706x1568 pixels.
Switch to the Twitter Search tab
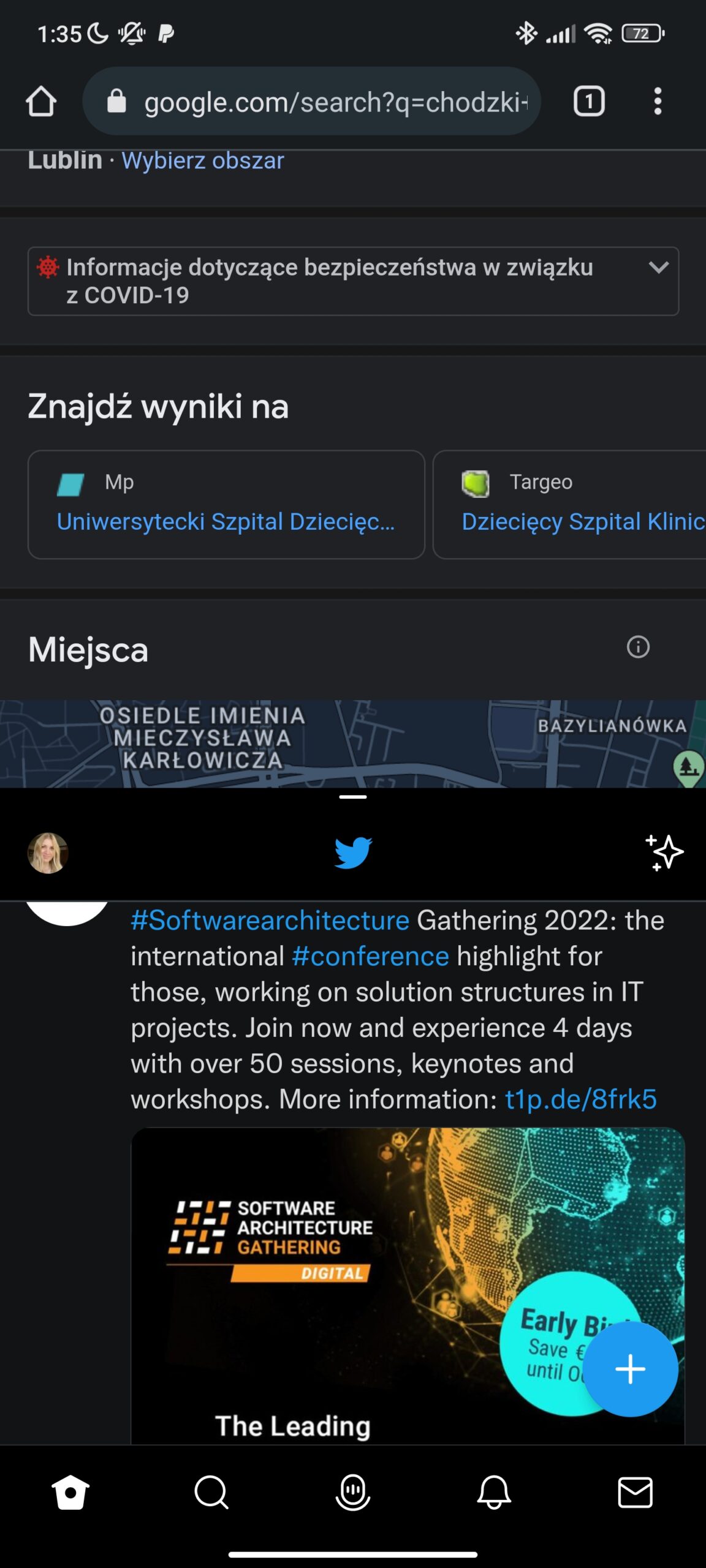point(211,1492)
